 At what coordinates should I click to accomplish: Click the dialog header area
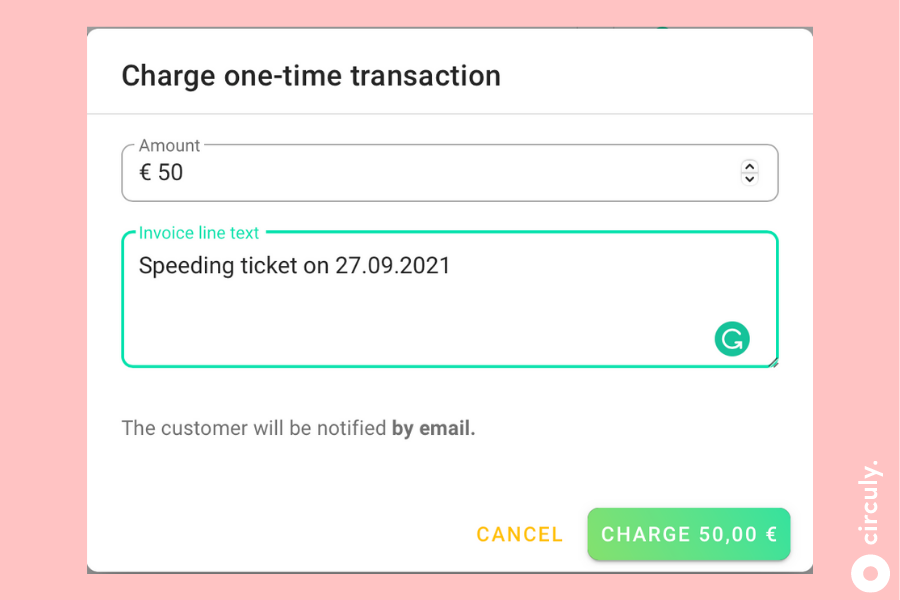450,70
